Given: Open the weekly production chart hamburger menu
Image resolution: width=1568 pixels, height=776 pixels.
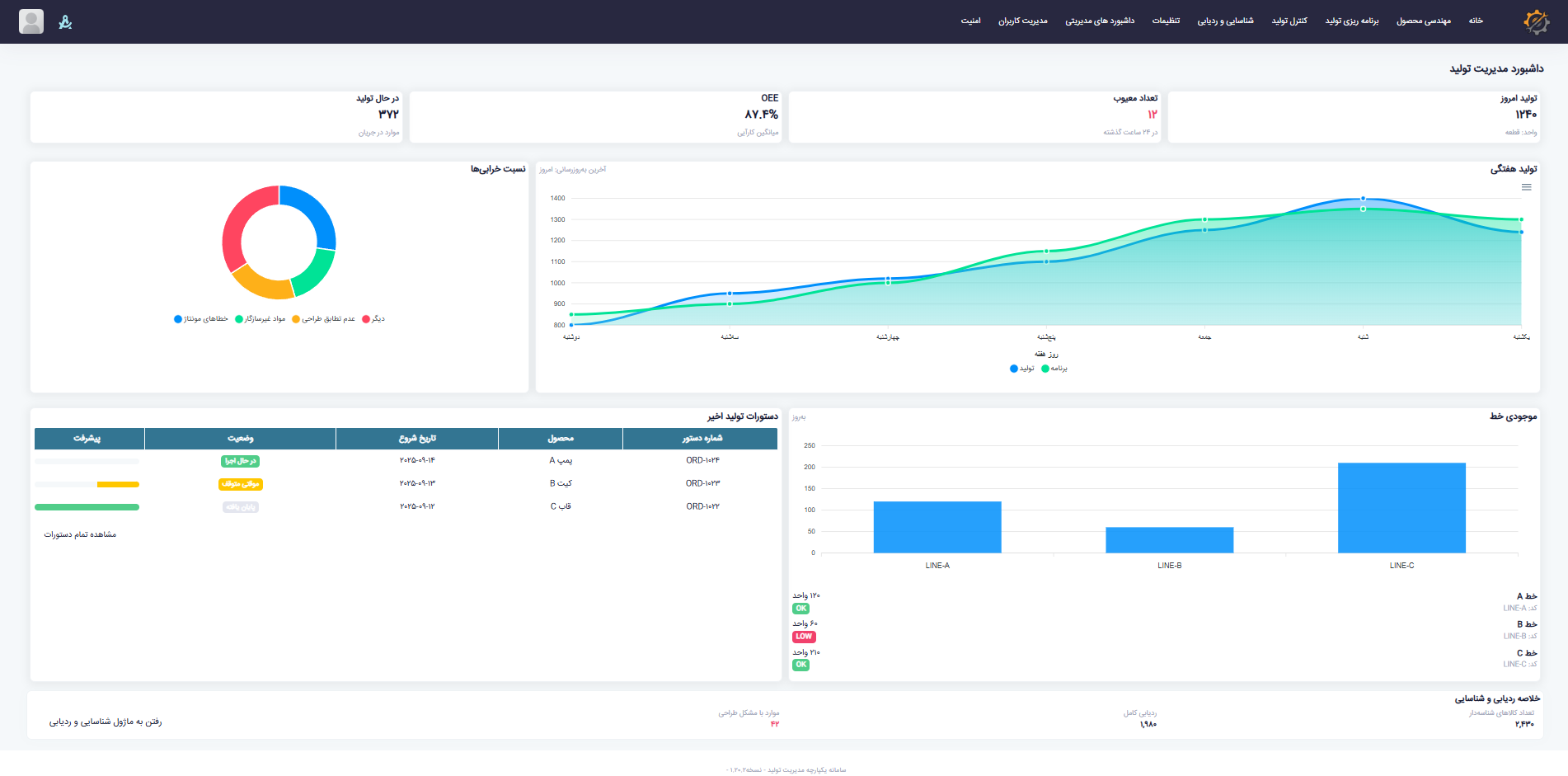Looking at the screenshot, I should pos(1526,187).
